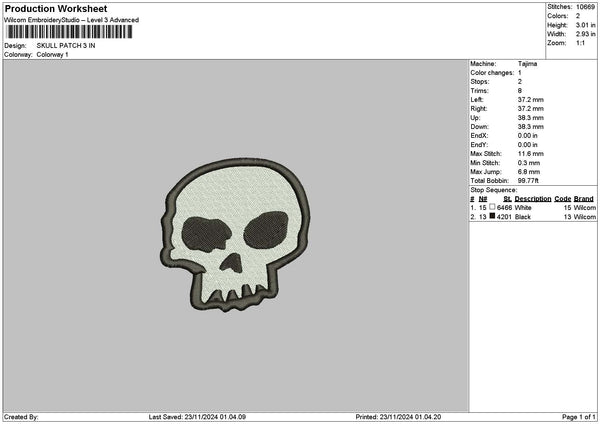Click the EndX value 0.00 in
This screenshot has width=600, height=424.
(528, 136)
